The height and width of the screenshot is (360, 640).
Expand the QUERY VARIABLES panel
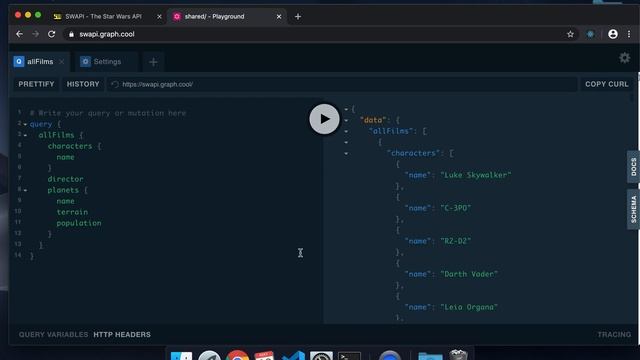[x=53, y=335]
